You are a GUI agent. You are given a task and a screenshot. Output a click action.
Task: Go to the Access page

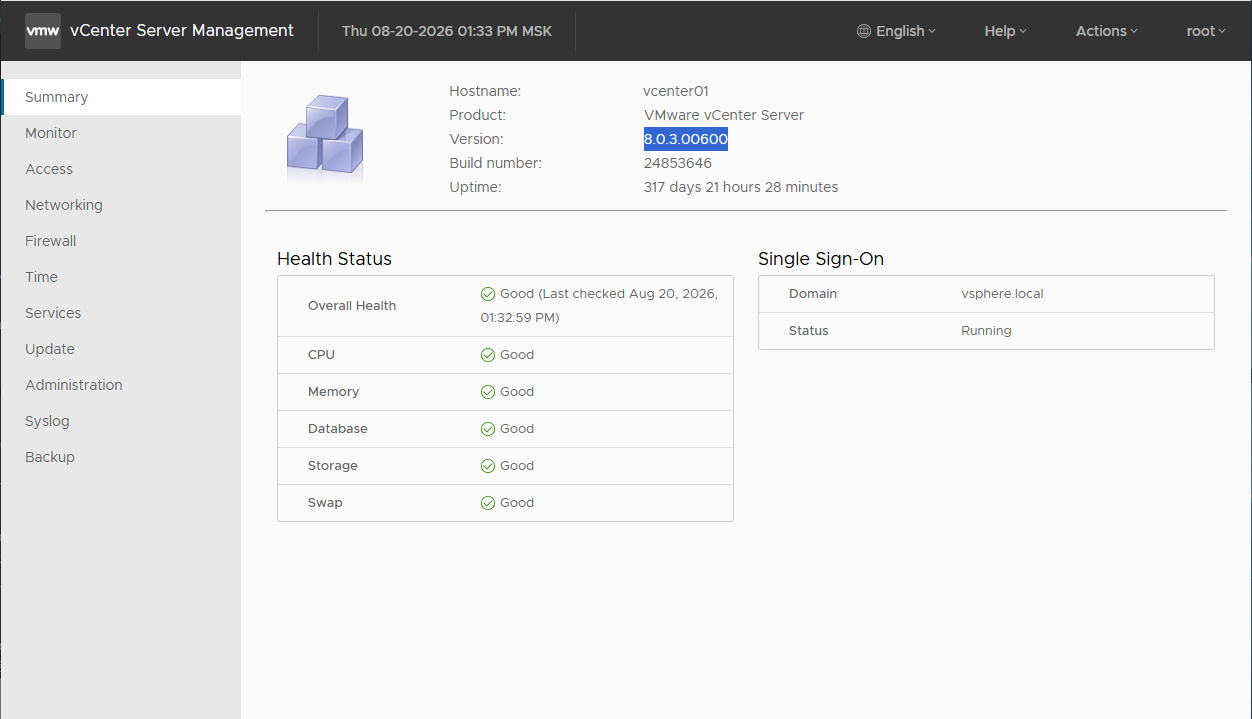pos(121,169)
